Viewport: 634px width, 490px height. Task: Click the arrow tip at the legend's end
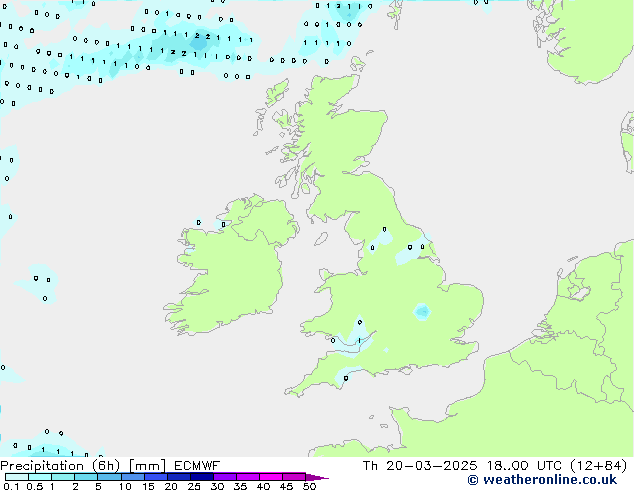click(x=317, y=477)
